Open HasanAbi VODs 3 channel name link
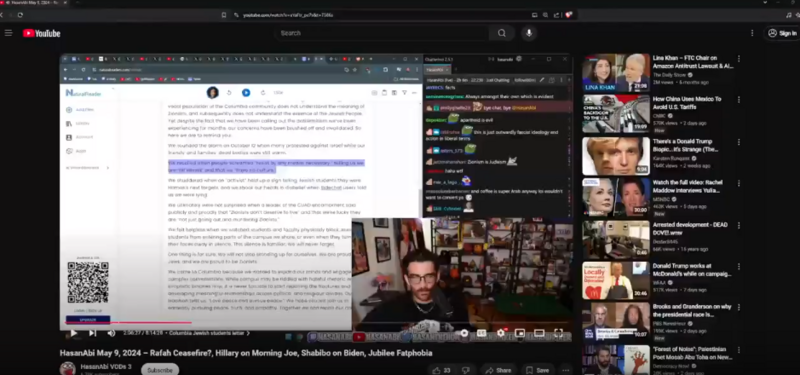This screenshot has height=375, width=800. [x=106, y=366]
